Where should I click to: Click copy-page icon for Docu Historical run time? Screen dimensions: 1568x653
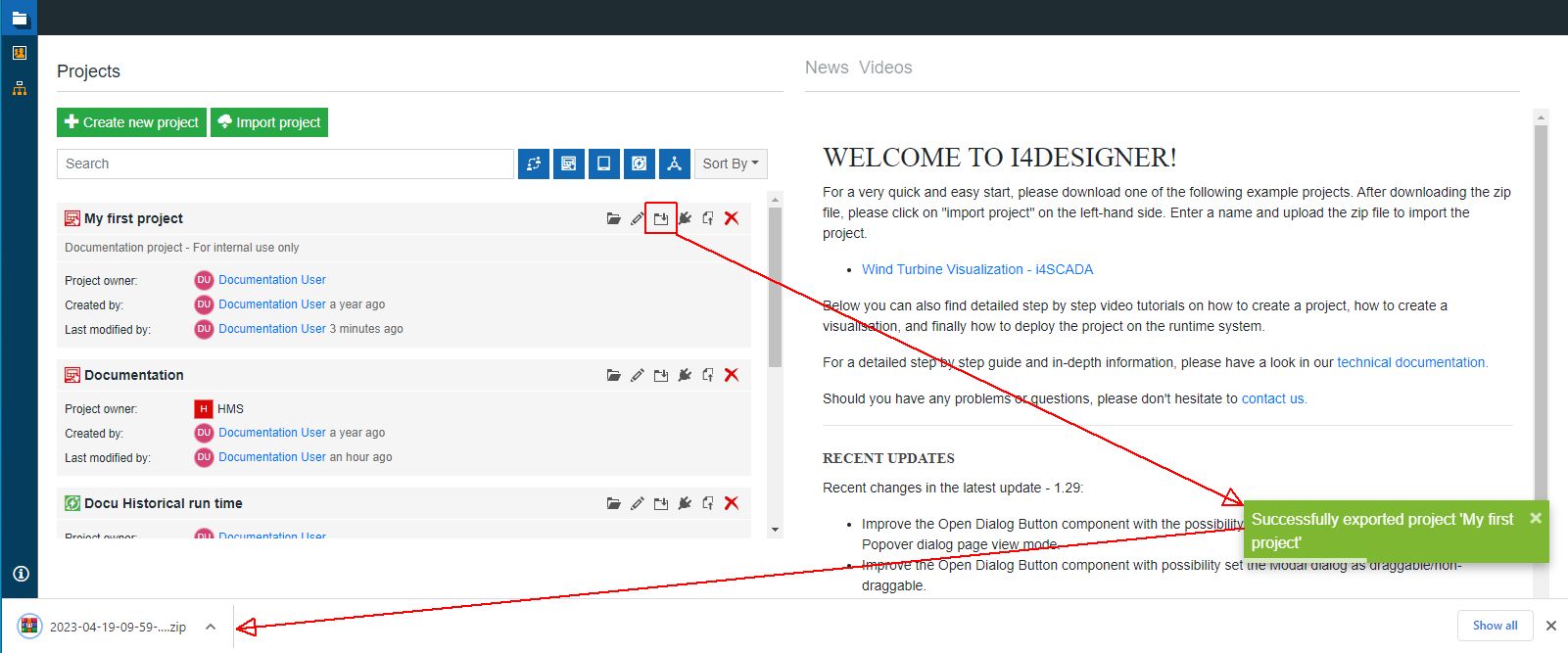(708, 503)
